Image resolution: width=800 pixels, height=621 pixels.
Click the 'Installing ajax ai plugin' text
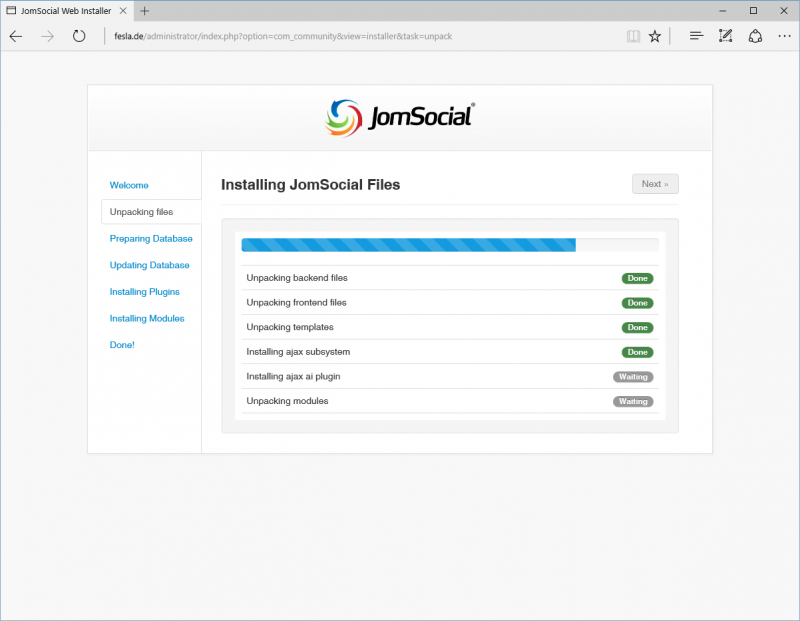pos(293,376)
